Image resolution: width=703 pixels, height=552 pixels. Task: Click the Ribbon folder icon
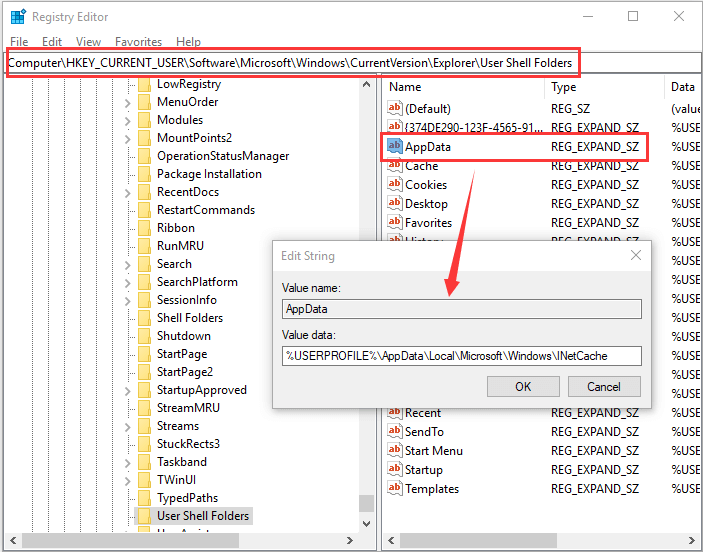pyautogui.click(x=144, y=228)
